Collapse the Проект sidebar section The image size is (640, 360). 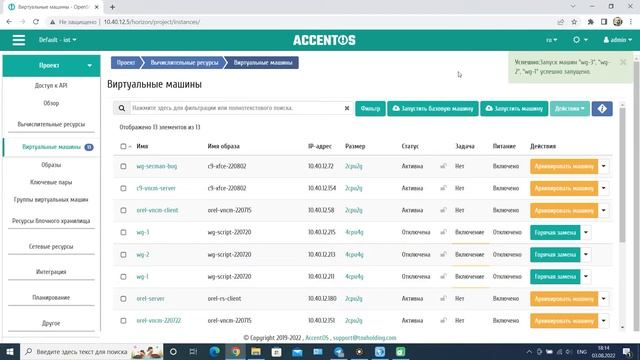(x=51, y=66)
